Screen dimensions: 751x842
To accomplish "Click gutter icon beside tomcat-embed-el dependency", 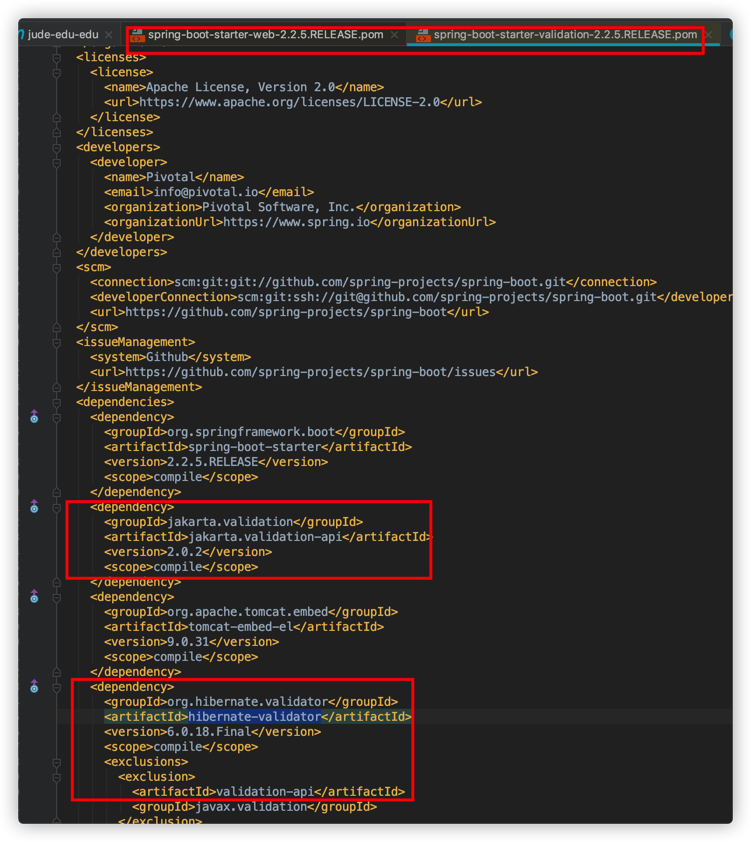I will point(34,597).
